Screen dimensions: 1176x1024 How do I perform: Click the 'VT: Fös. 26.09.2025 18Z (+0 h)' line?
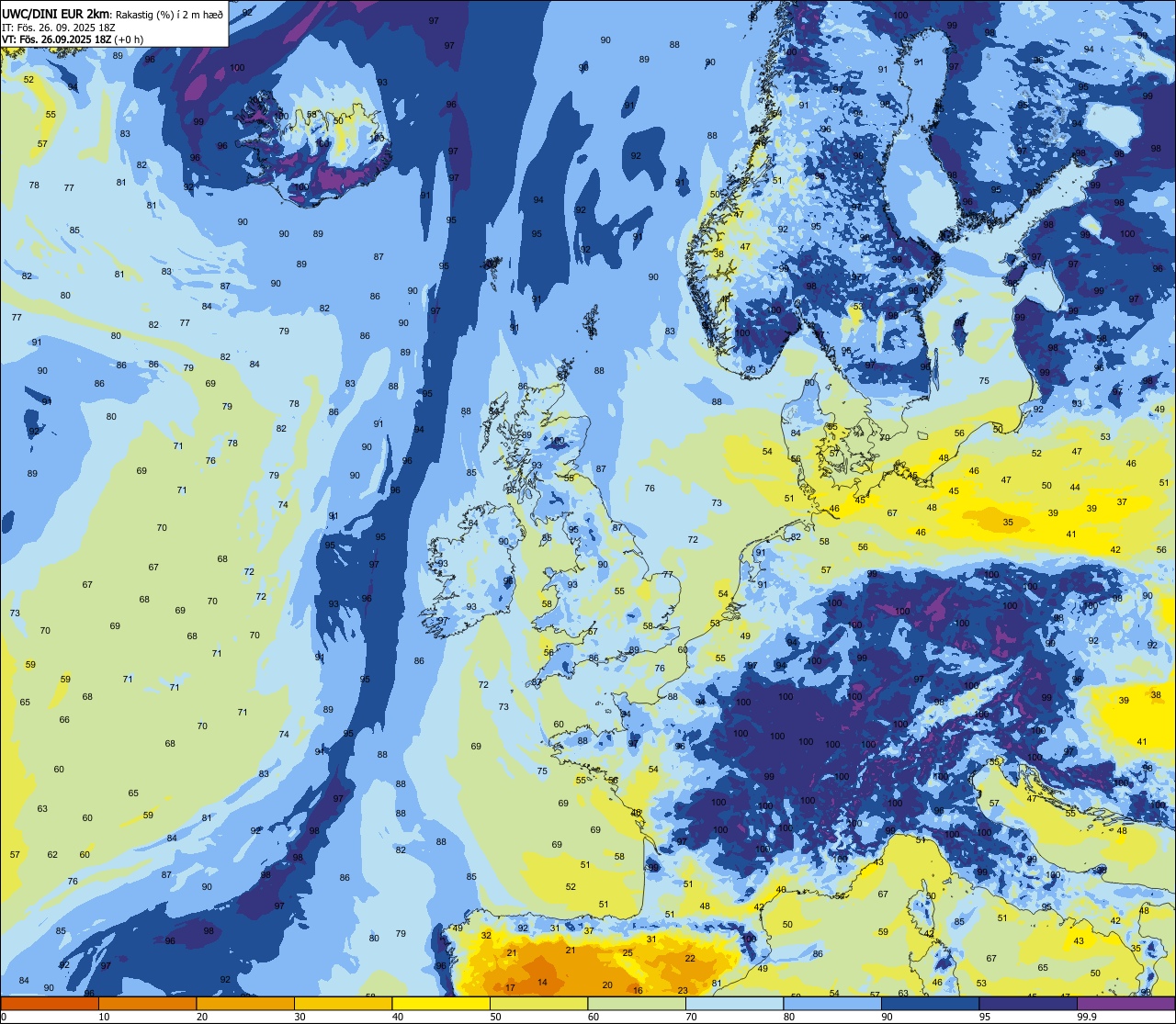73,39
